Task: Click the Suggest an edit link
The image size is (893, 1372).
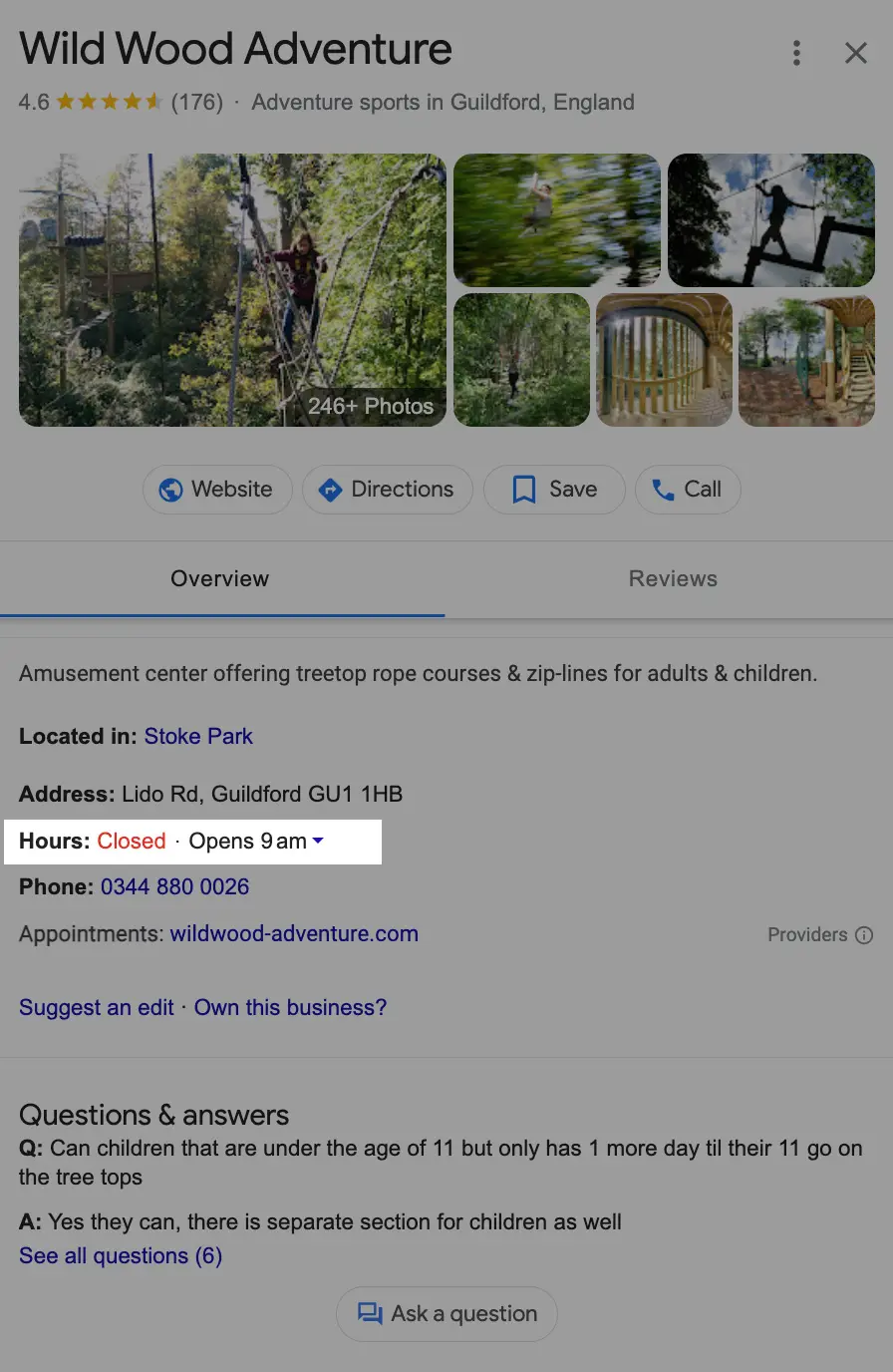Action: point(97,1007)
